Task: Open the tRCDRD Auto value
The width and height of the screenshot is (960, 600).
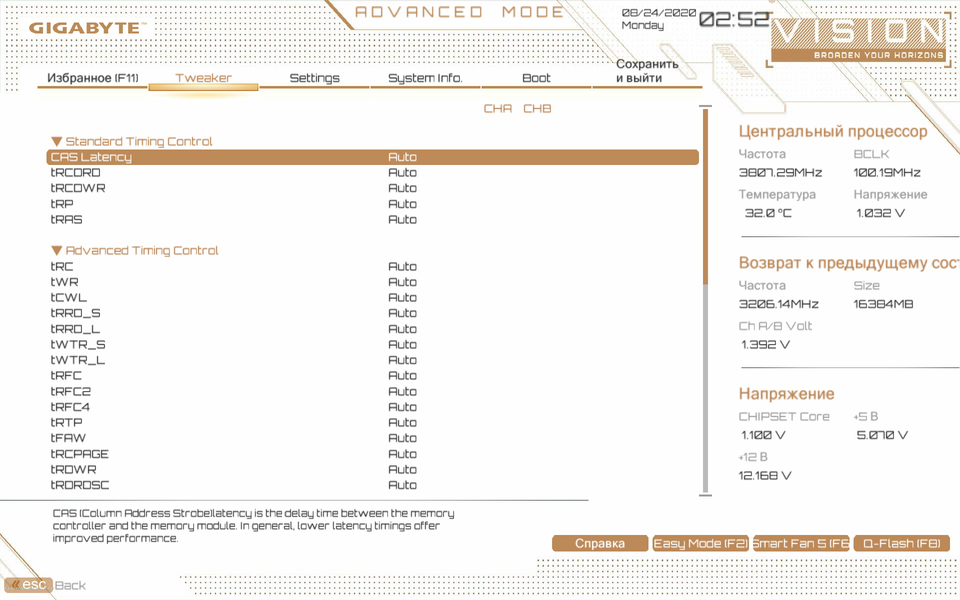Action: tap(402, 173)
